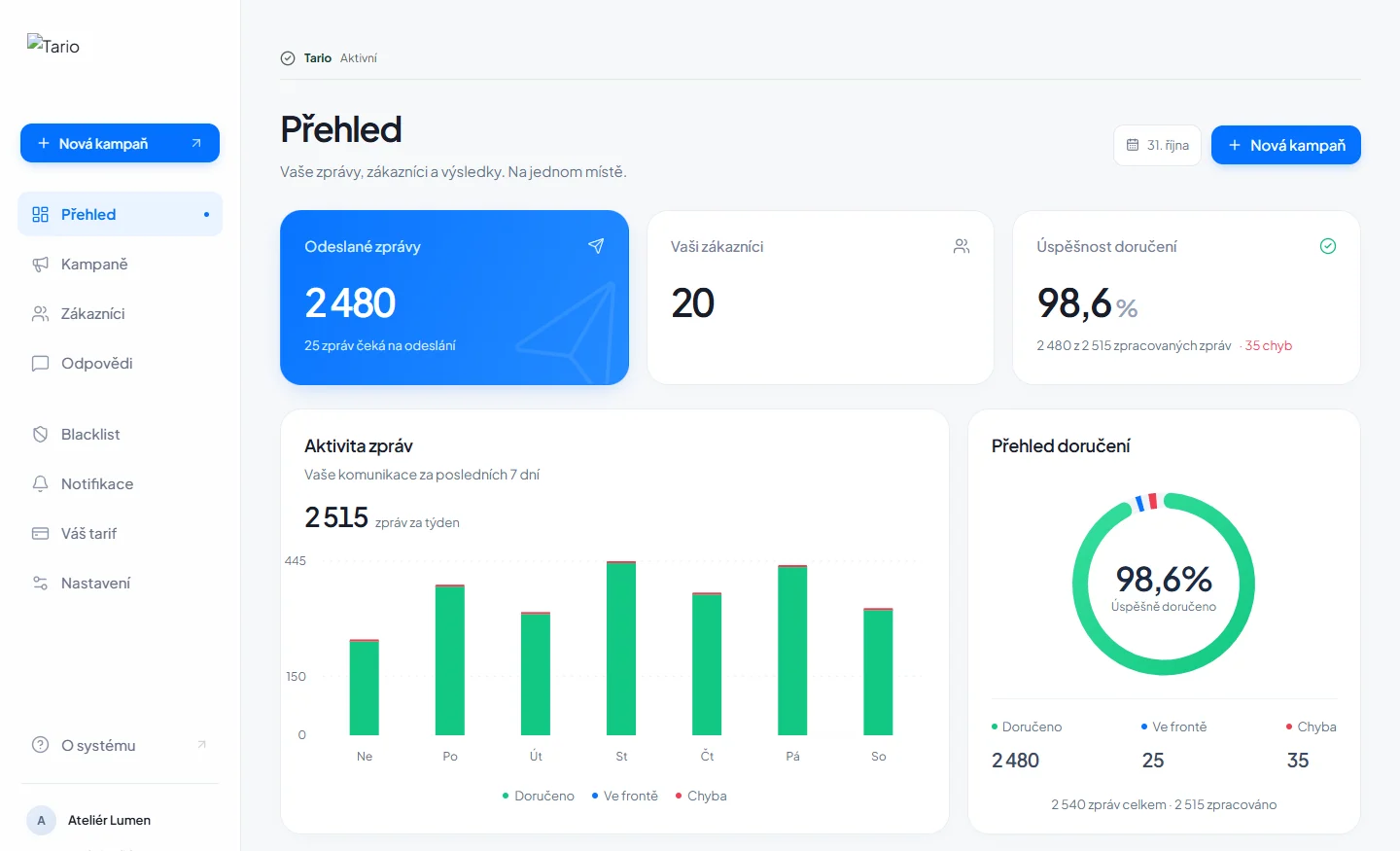Click the Nastavení sliders icon
Screen dimensions: 1400x851
pyautogui.click(x=40, y=583)
